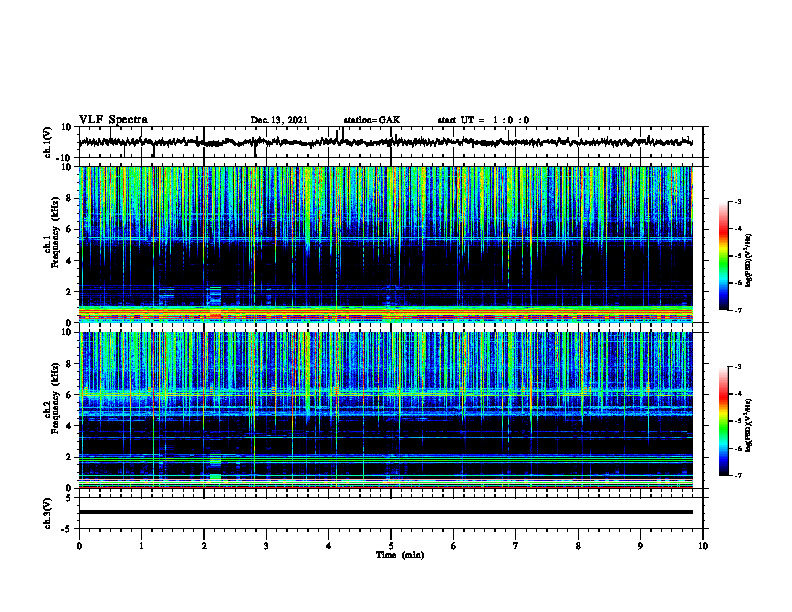Click inside the ch.2 spectrogram panel

pos(386,410)
